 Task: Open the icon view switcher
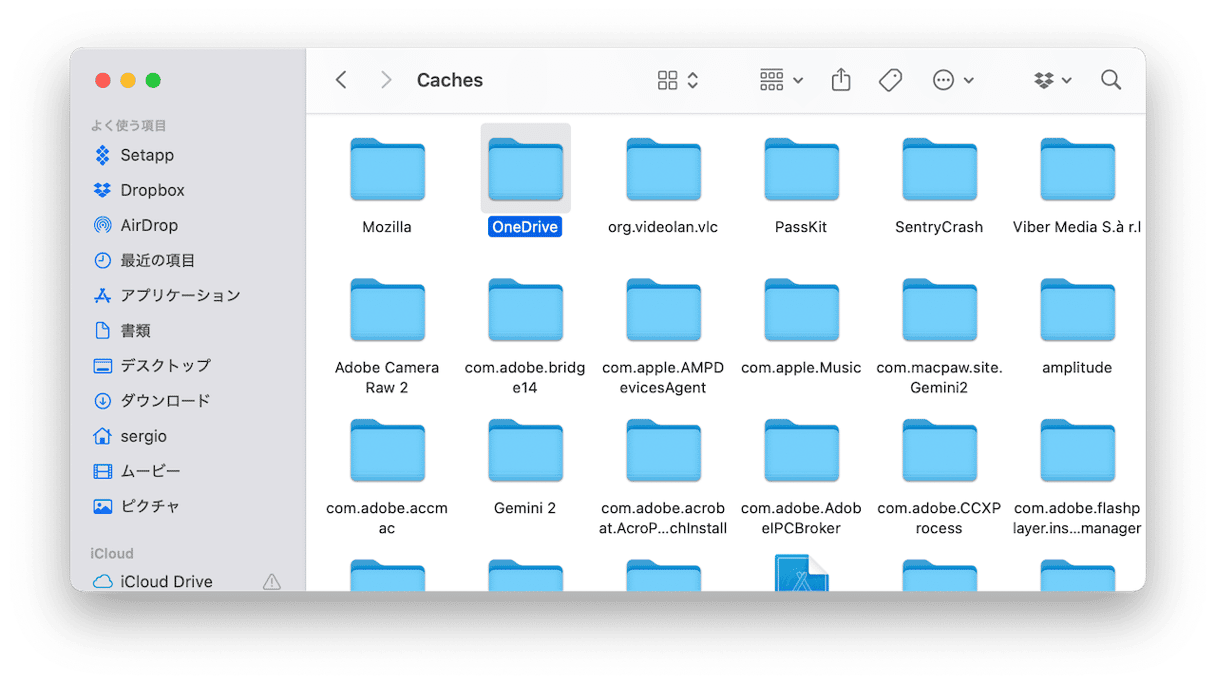pos(678,80)
